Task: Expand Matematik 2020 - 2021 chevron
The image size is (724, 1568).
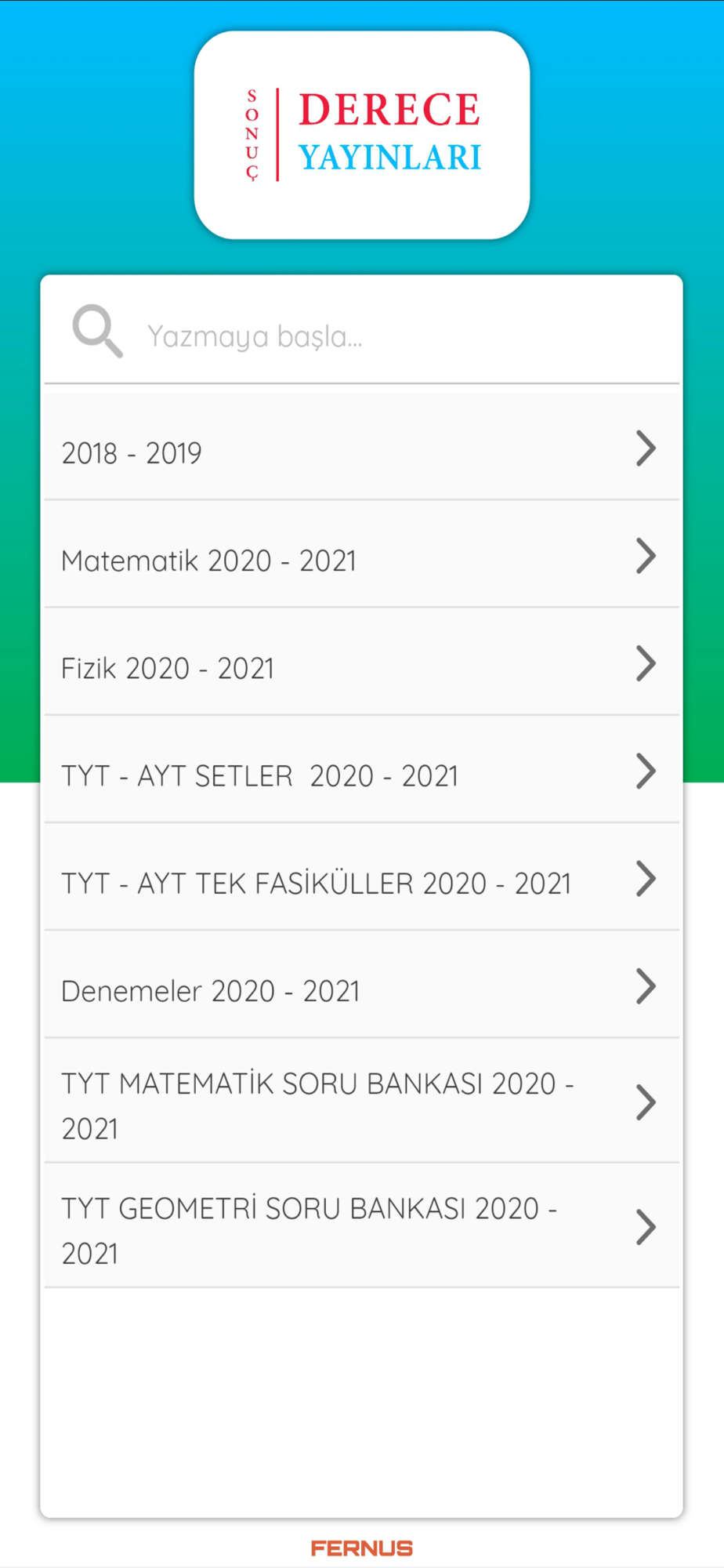Action: (646, 556)
